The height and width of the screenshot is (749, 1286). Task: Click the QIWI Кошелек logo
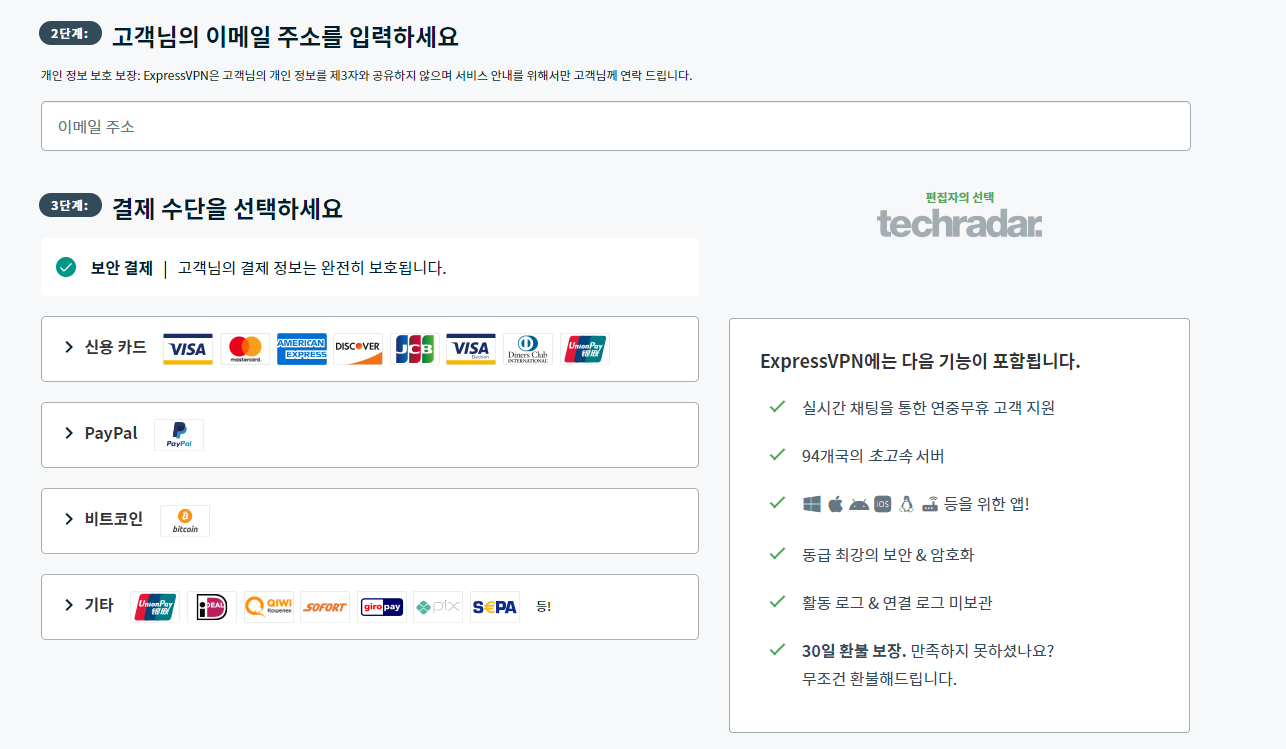point(269,607)
